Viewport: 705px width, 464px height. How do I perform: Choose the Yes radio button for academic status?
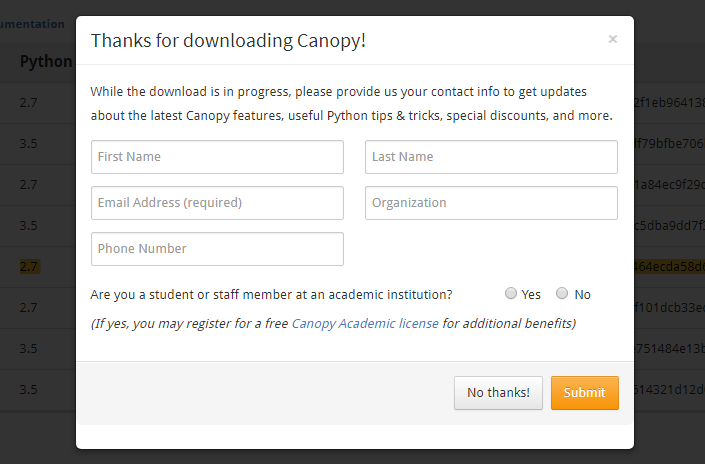coord(511,294)
